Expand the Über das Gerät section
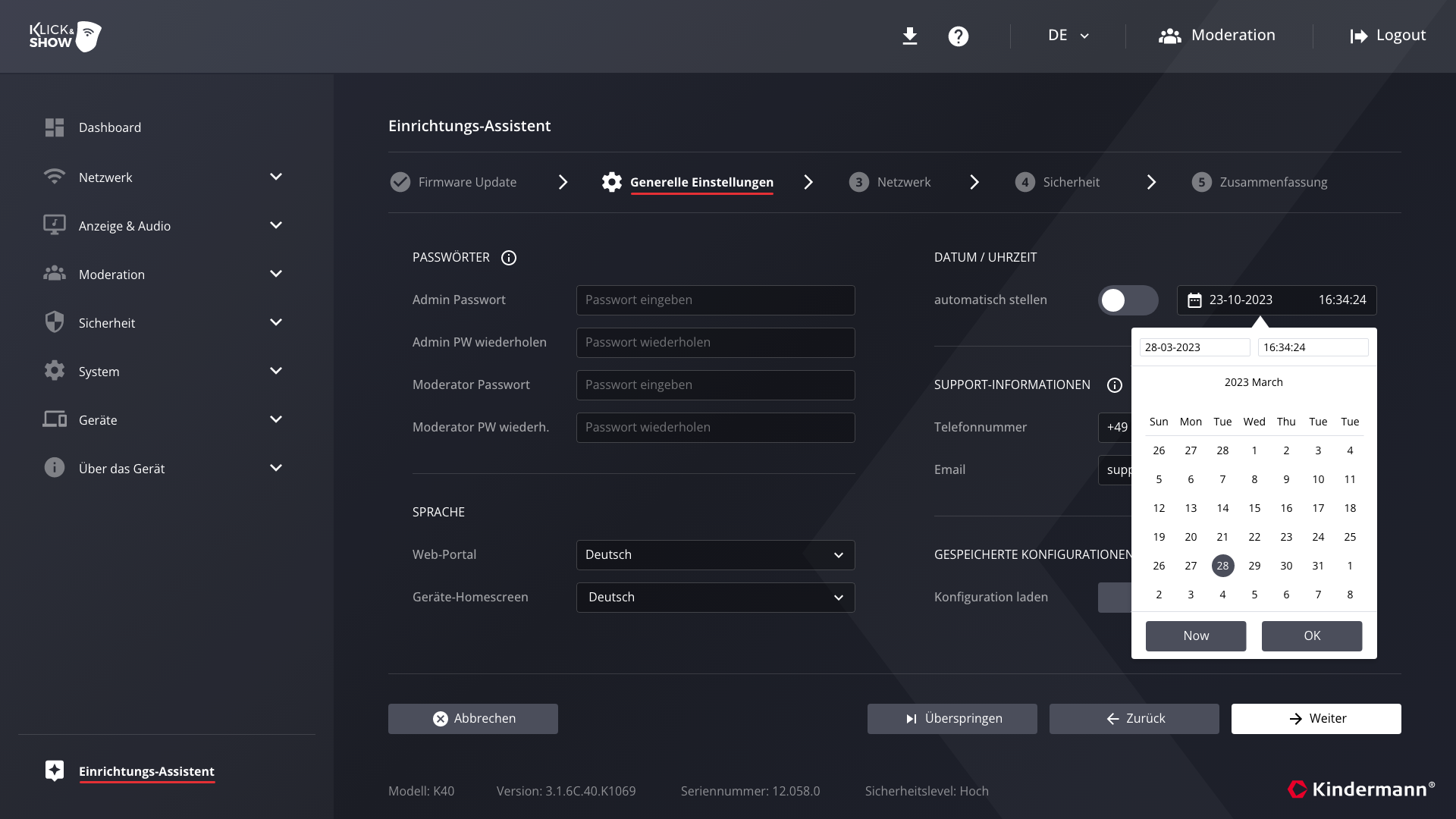The image size is (1456, 819). point(276,468)
